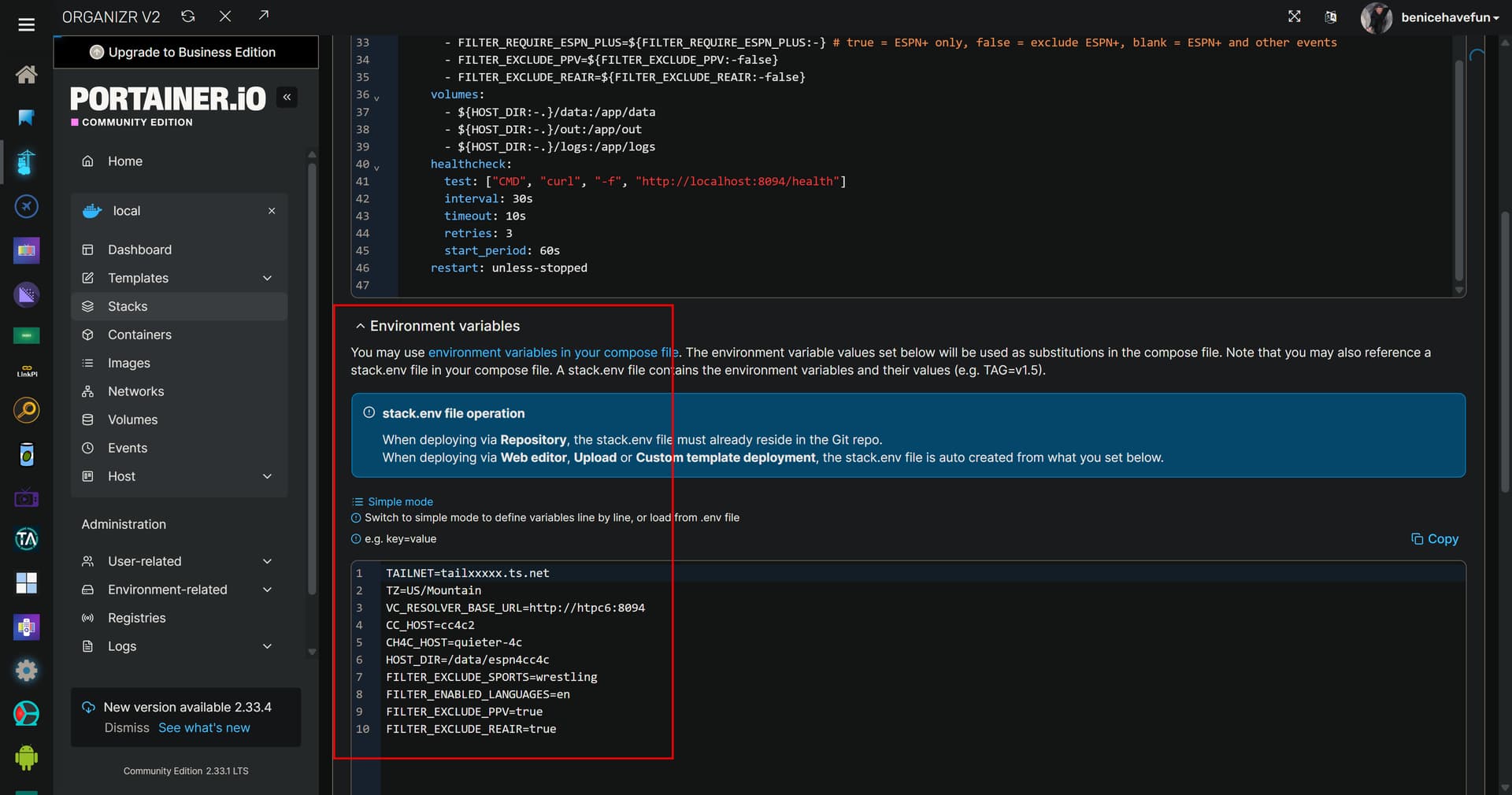Go to Containers page
Image resolution: width=1512 pixels, height=795 pixels.
pos(139,335)
